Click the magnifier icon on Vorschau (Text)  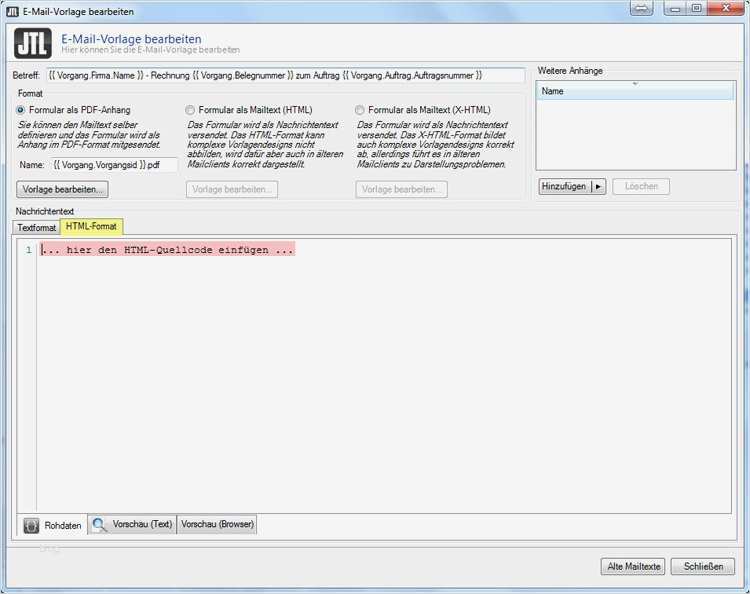[99, 525]
